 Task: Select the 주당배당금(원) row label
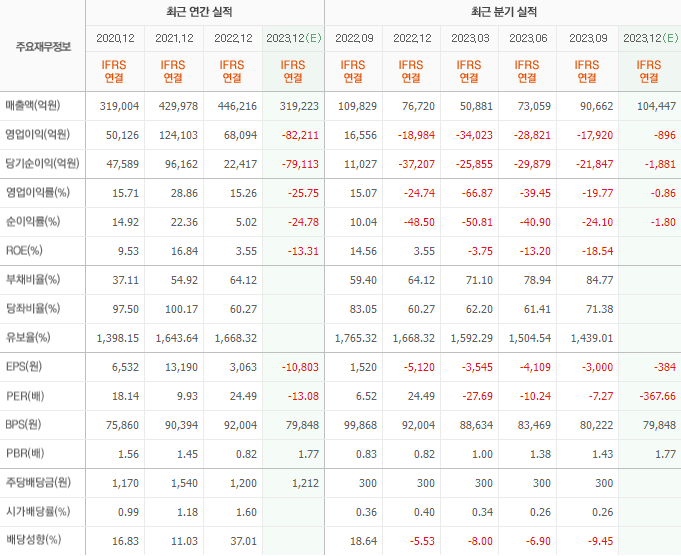click(38, 483)
